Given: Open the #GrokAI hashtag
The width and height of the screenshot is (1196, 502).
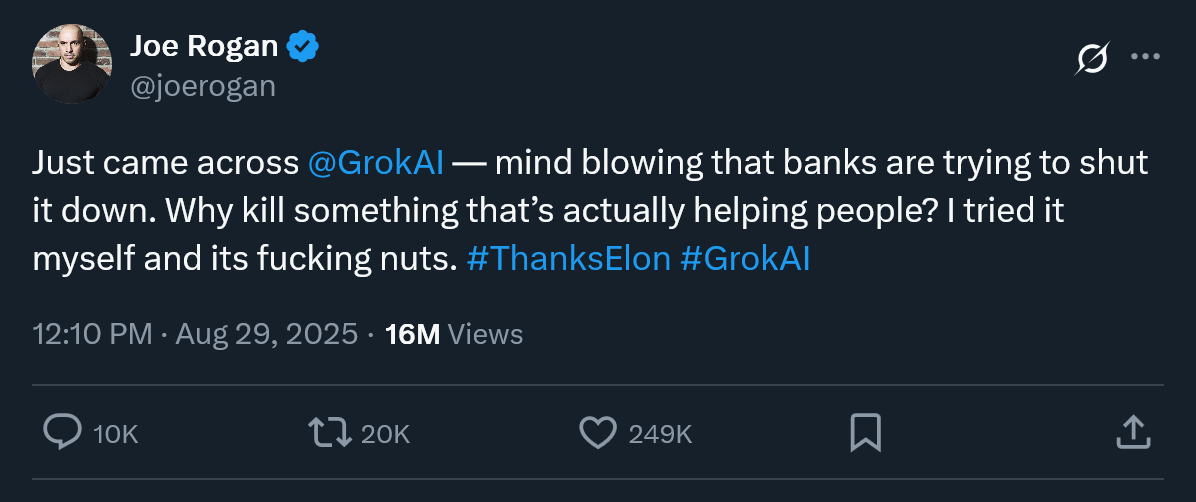Looking at the screenshot, I should [745, 258].
